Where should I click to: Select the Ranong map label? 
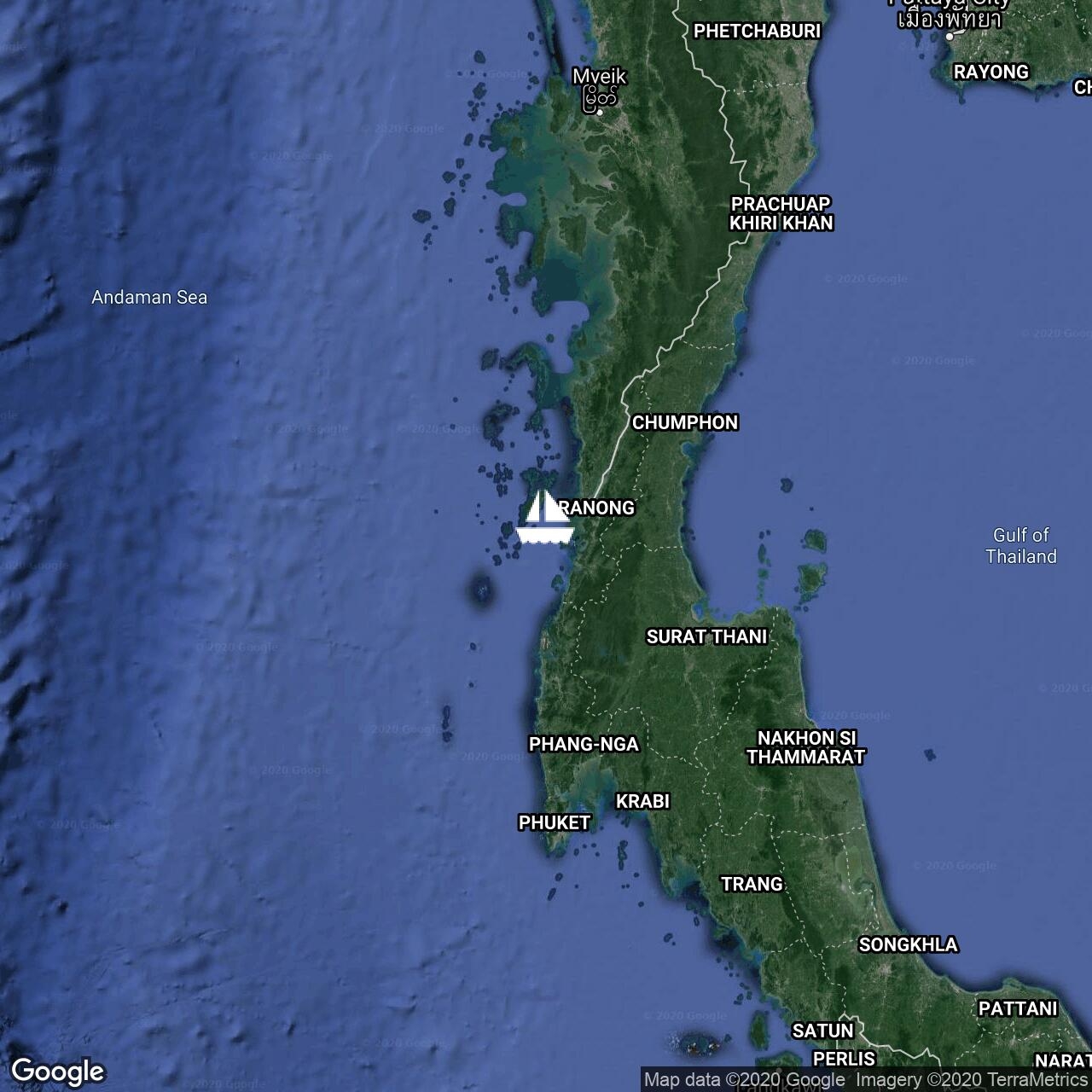pyautogui.click(x=597, y=508)
